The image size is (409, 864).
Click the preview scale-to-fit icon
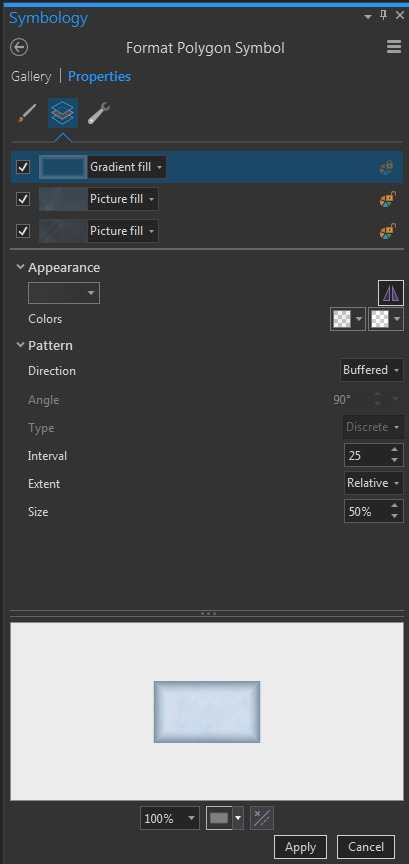point(262,818)
